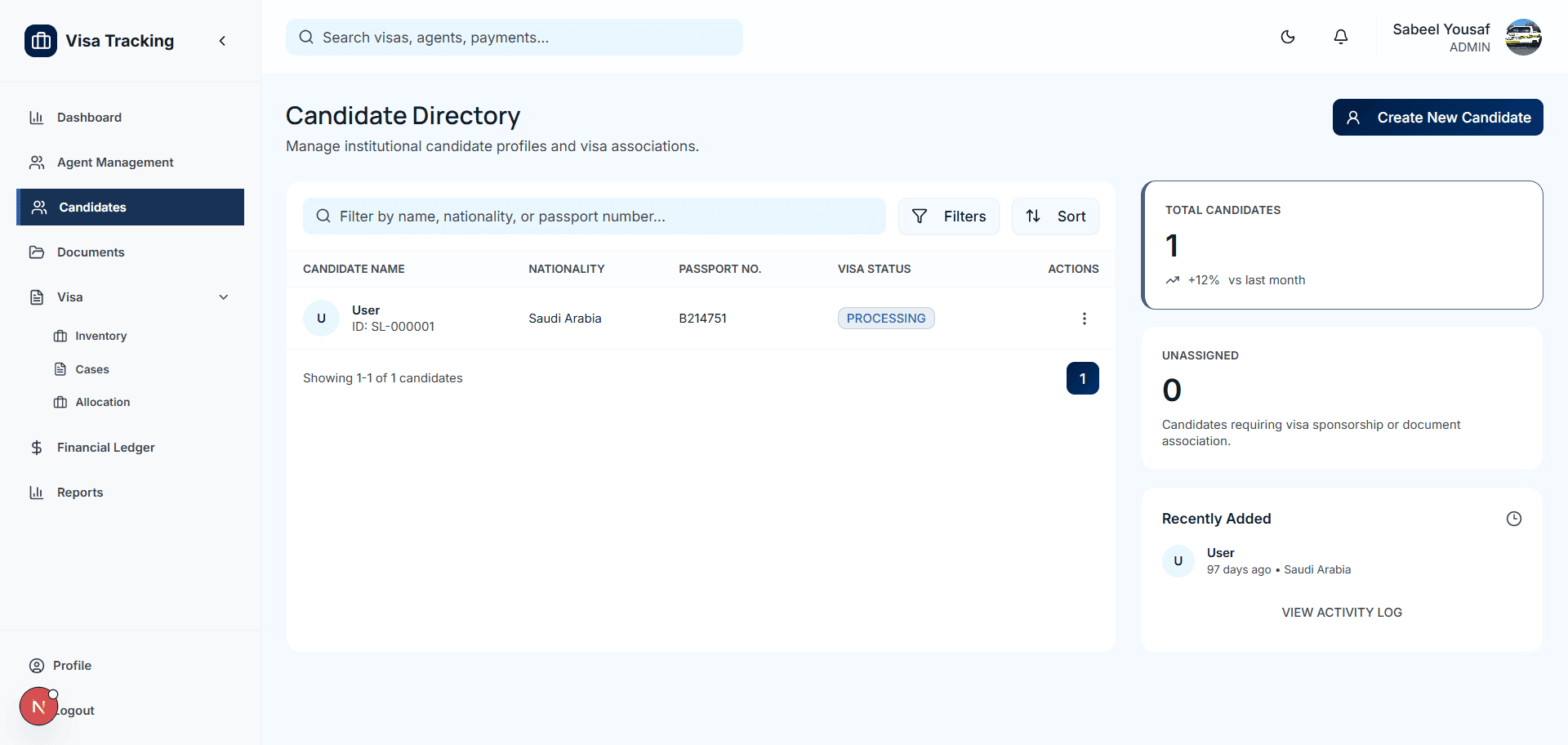1568x745 pixels.
Task: Click View Activity Log link
Action: click(x=1342, y=613)
